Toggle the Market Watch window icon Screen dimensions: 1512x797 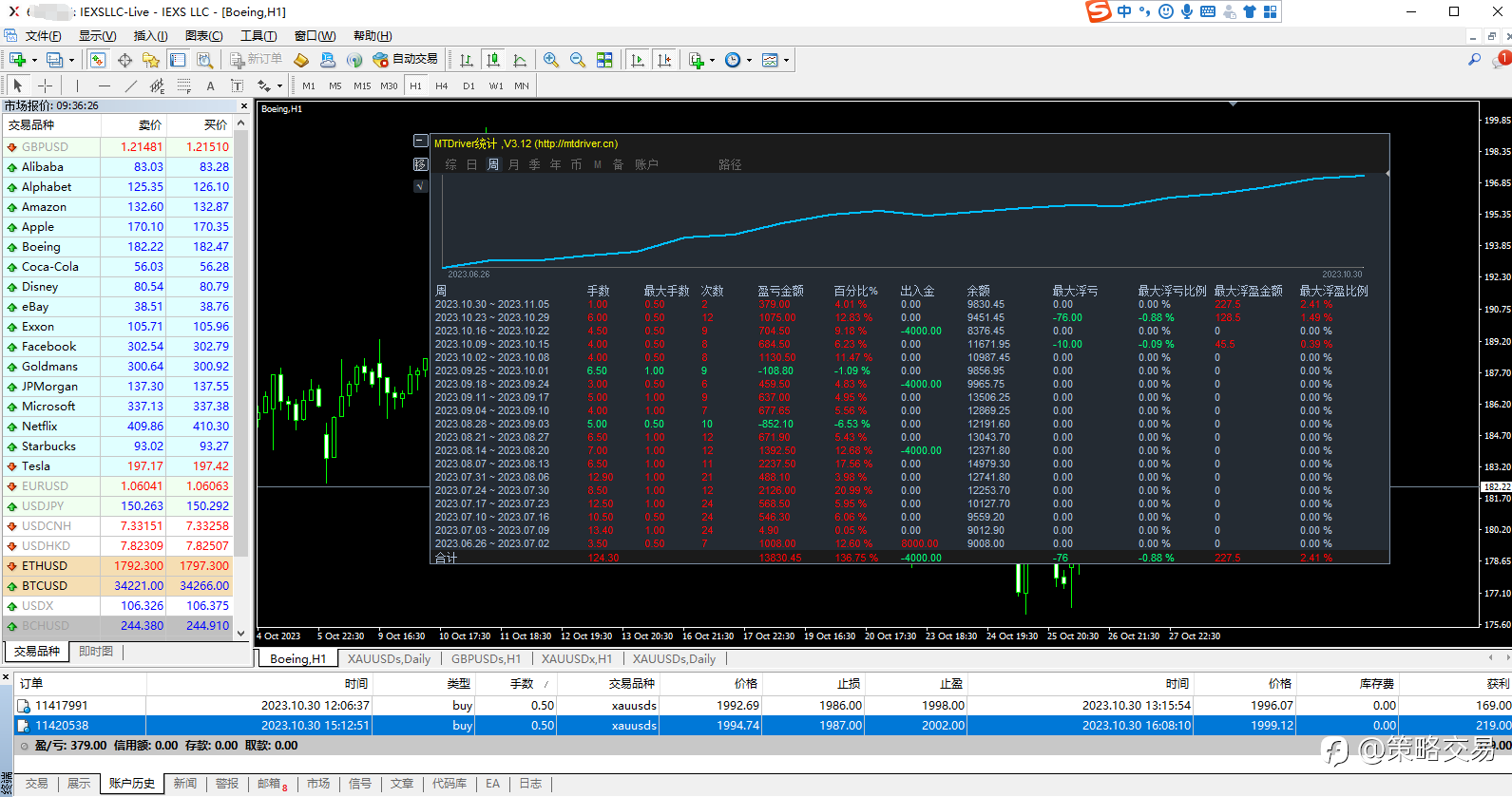point(98,60)
